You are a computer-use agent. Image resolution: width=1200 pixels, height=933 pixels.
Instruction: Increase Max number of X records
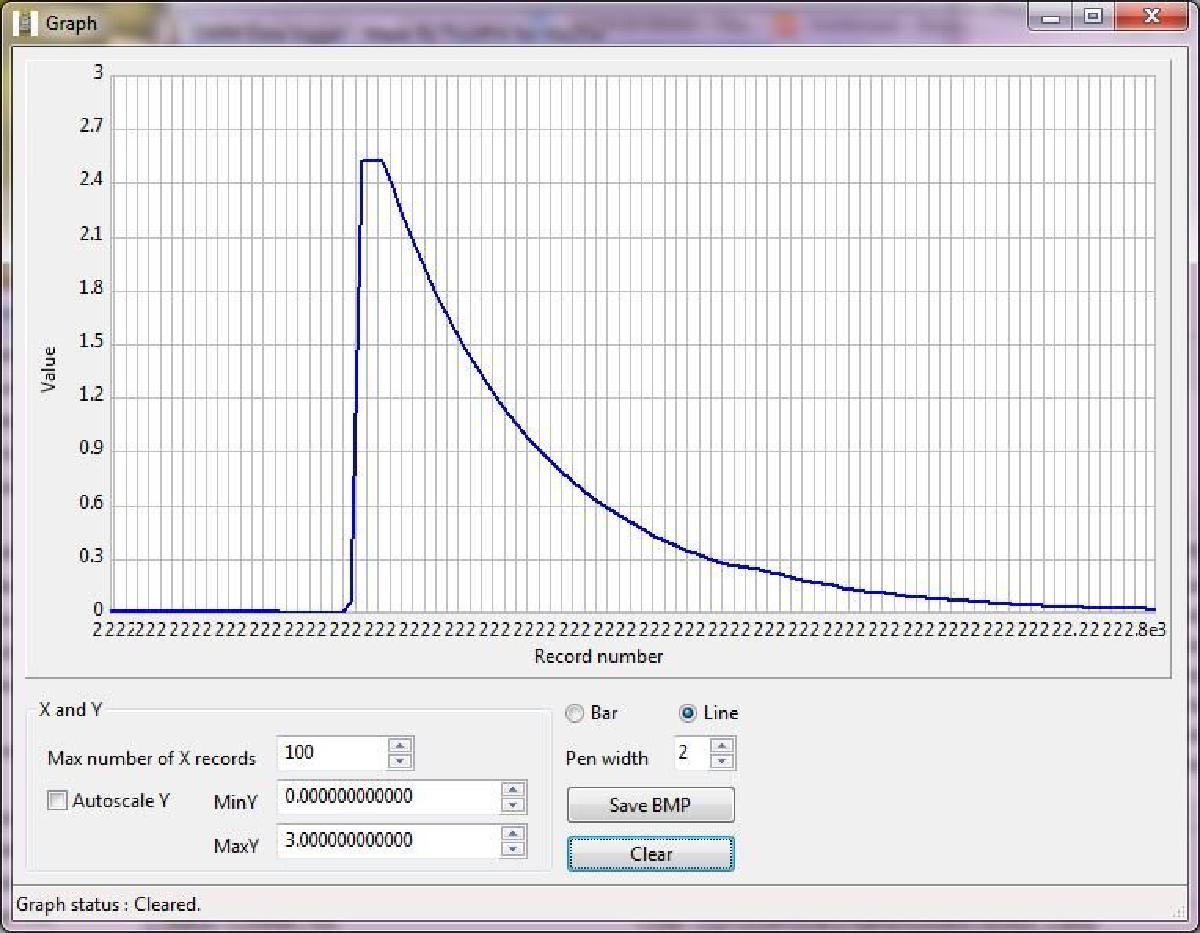(x=400, y=746)
